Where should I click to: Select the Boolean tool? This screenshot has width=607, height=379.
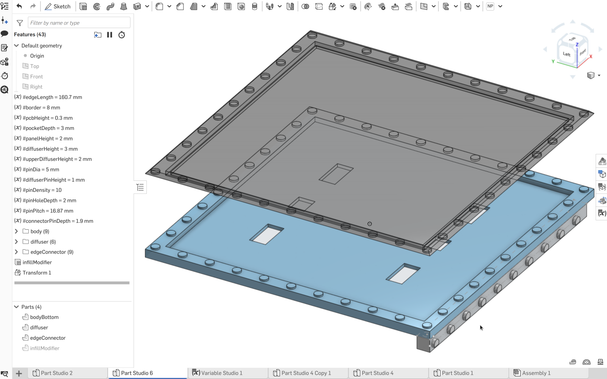coord(305,6)
